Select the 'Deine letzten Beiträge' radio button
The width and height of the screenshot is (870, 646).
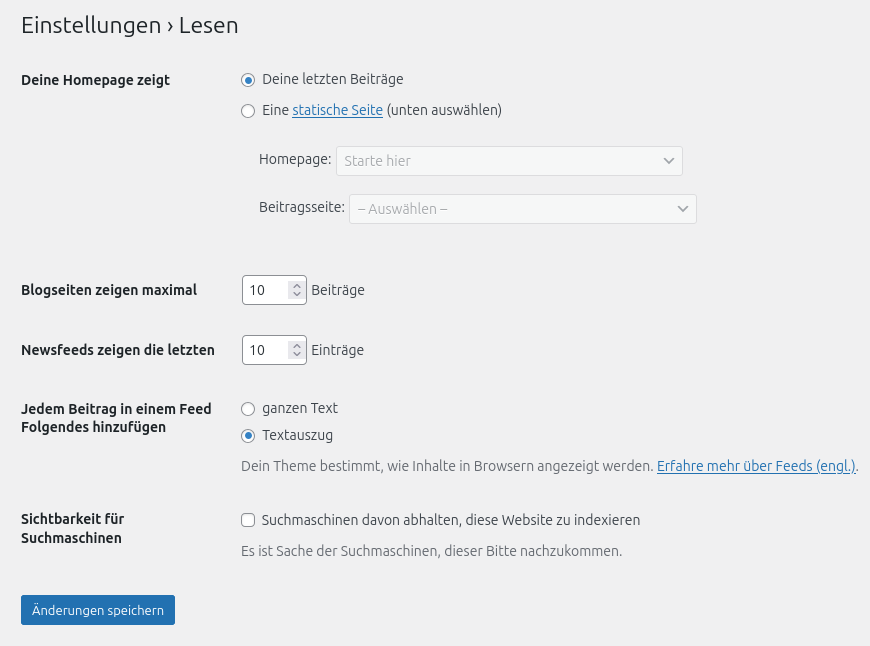tap(248, 80)
